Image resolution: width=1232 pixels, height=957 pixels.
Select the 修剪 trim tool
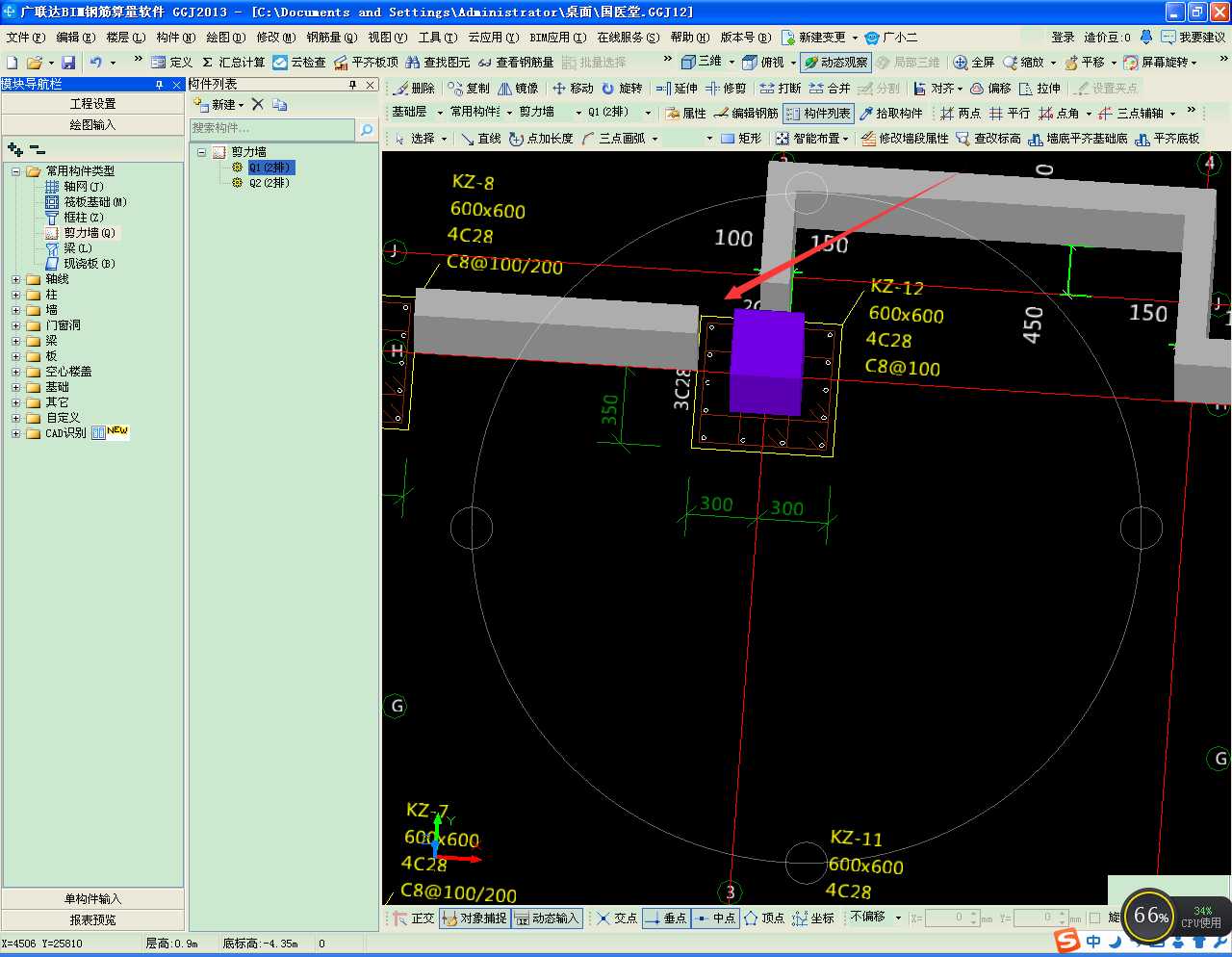(x=726, y=89)
